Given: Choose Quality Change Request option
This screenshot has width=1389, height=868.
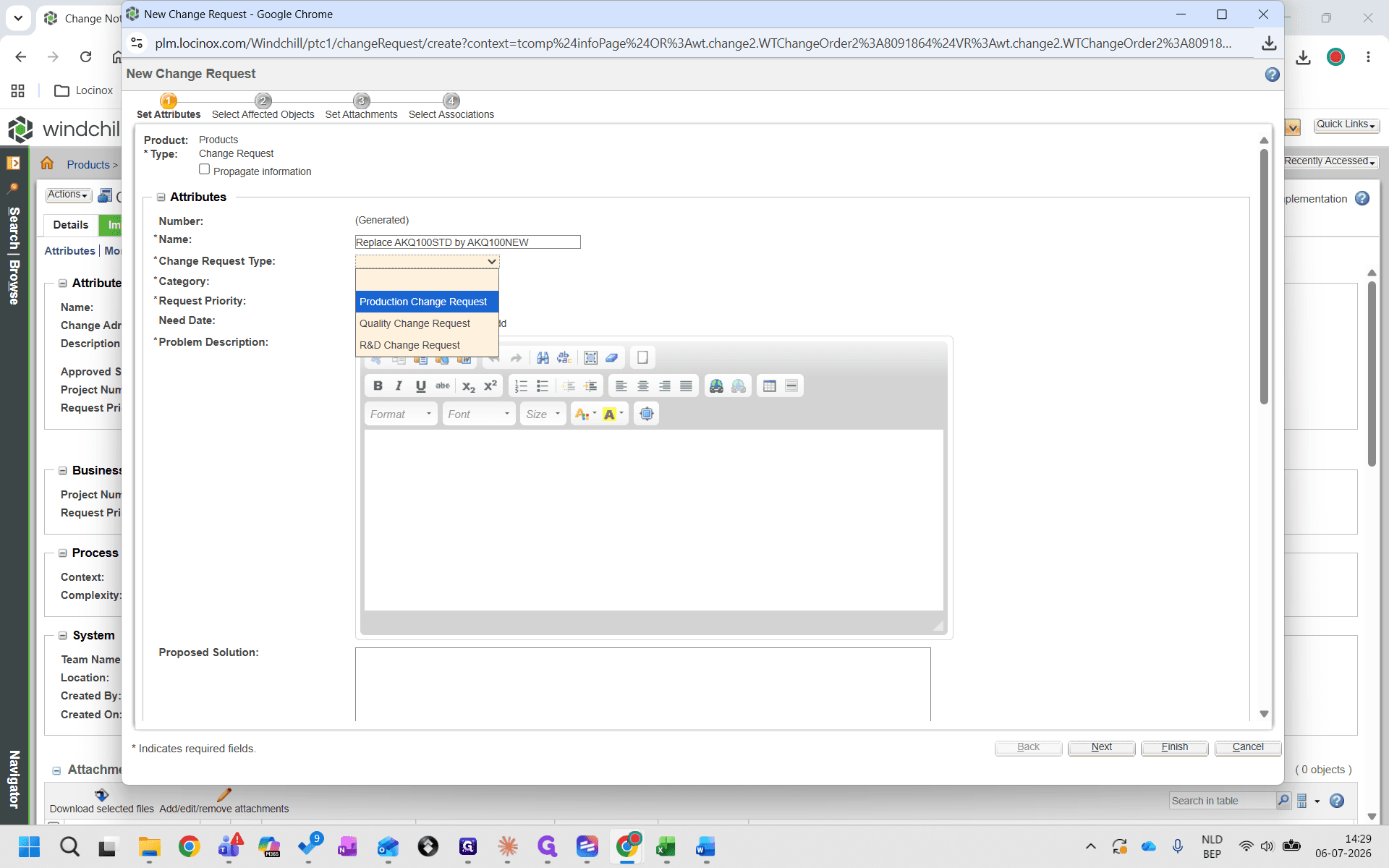Looking at the screenshot, I should (x=427, y=323).
